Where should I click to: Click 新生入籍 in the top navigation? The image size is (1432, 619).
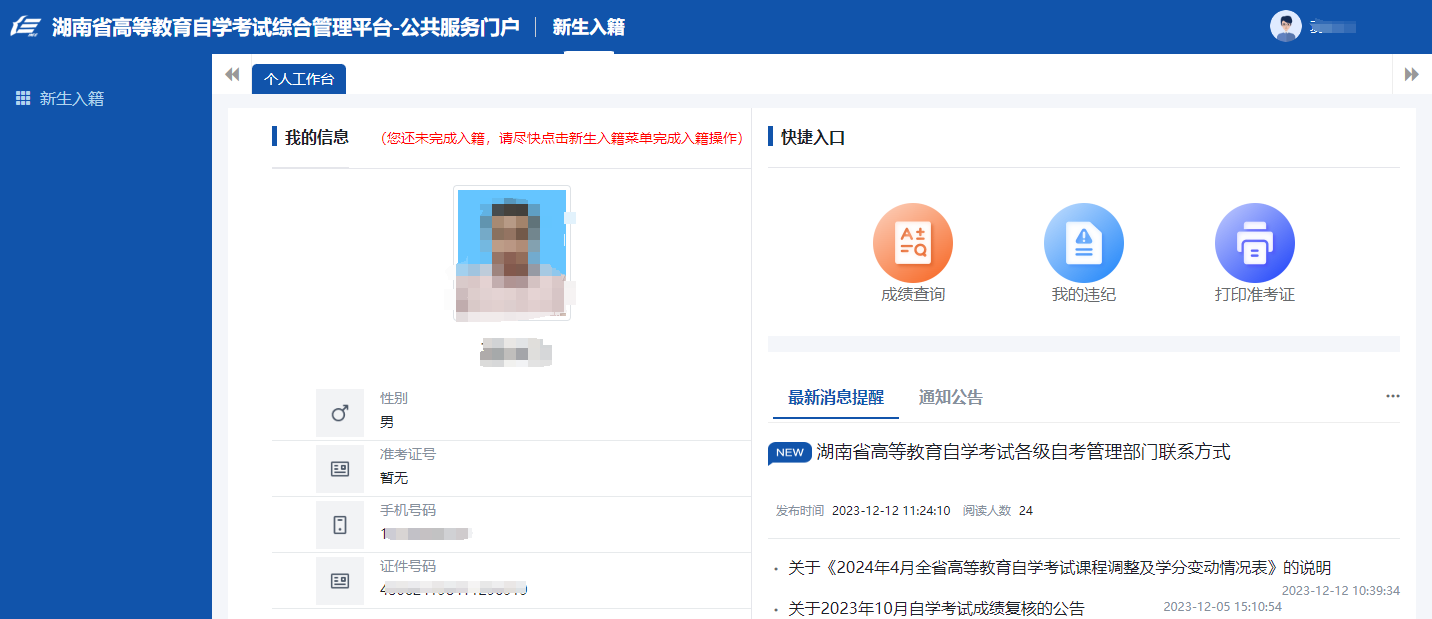point(588,27)
